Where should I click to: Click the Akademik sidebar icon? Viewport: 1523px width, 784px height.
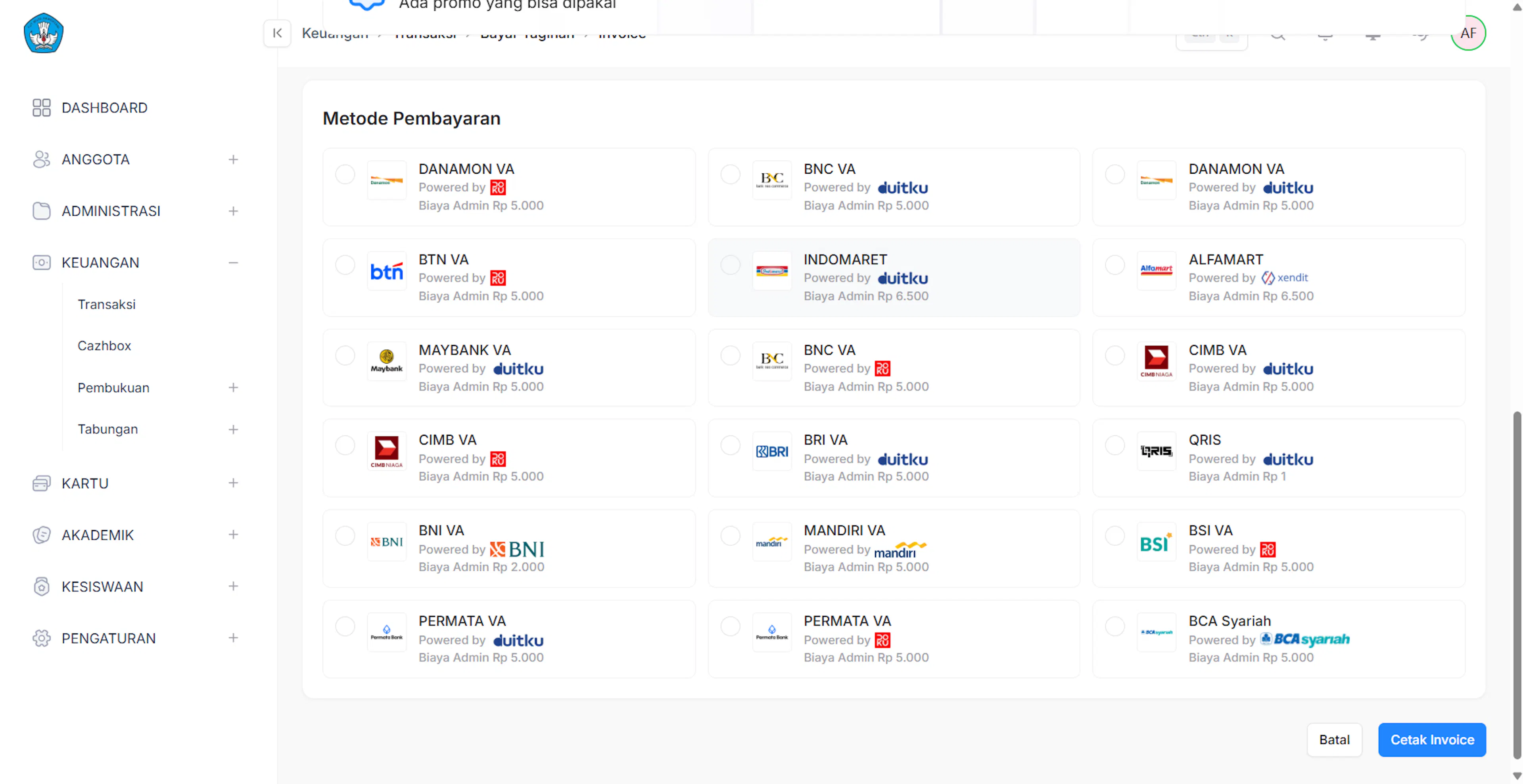(x=41, y=535)
